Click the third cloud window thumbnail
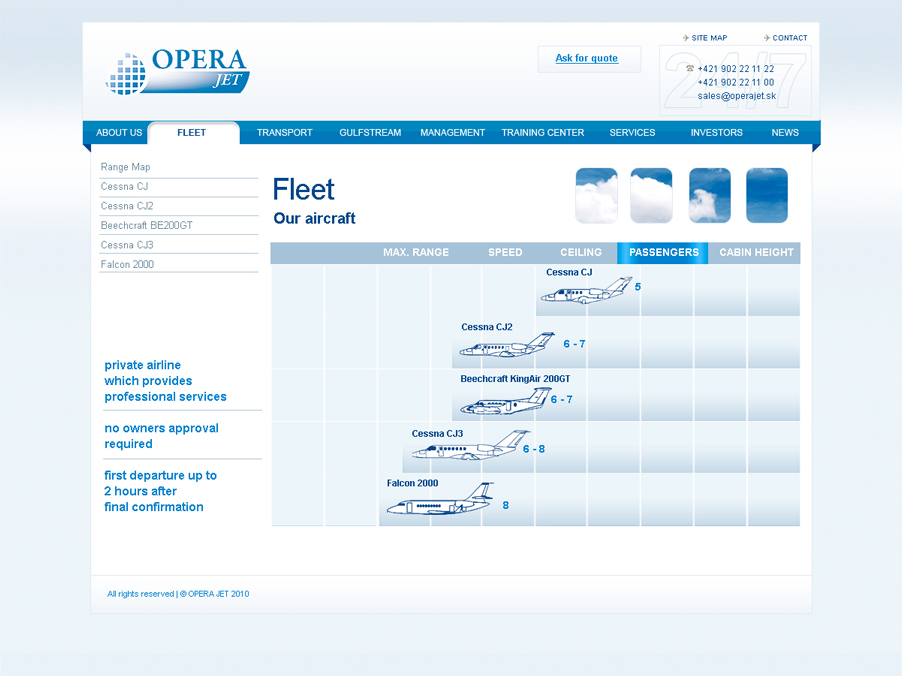 point(710,196)
